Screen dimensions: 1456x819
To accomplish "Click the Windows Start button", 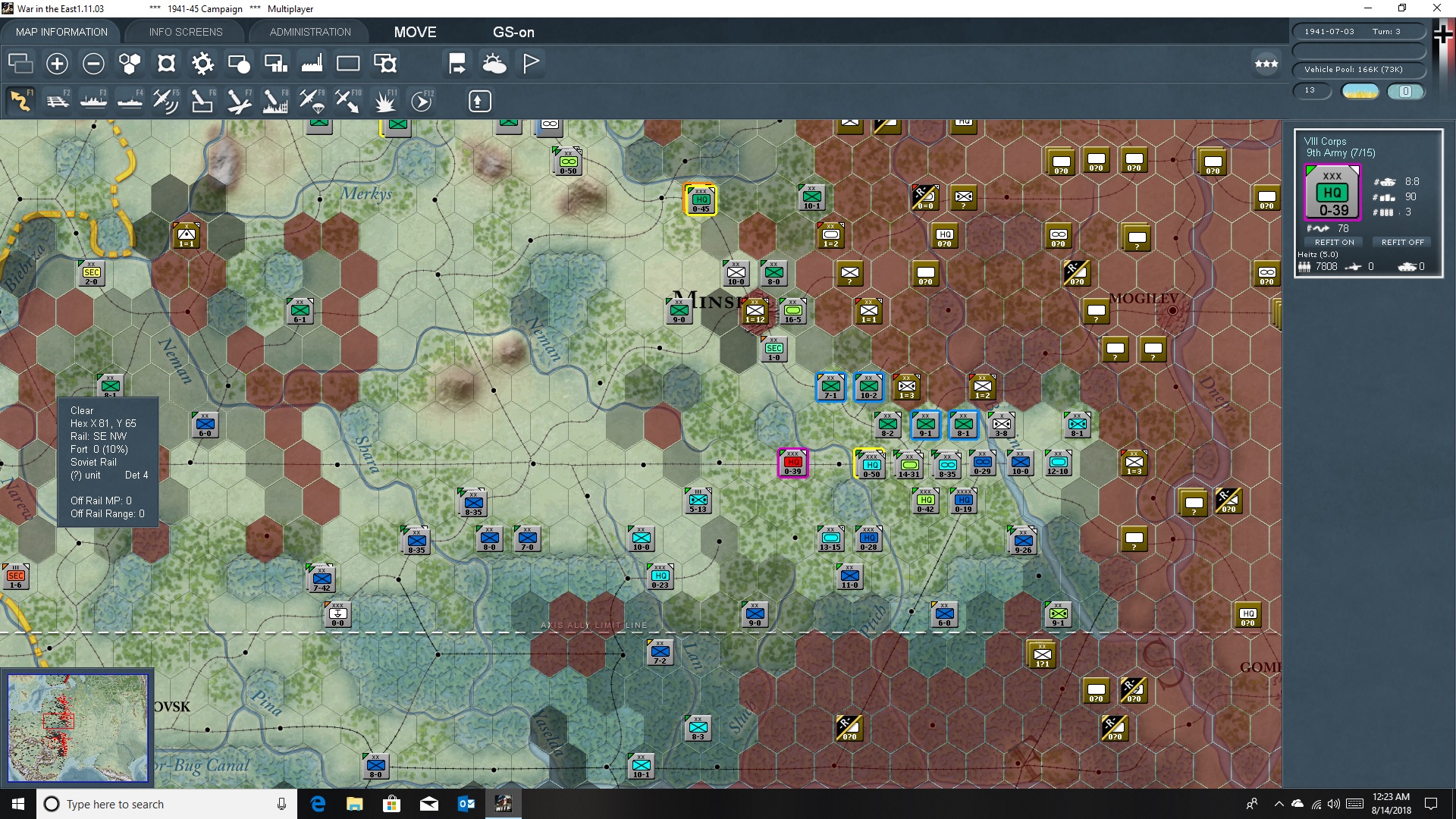I will point(18,804).
